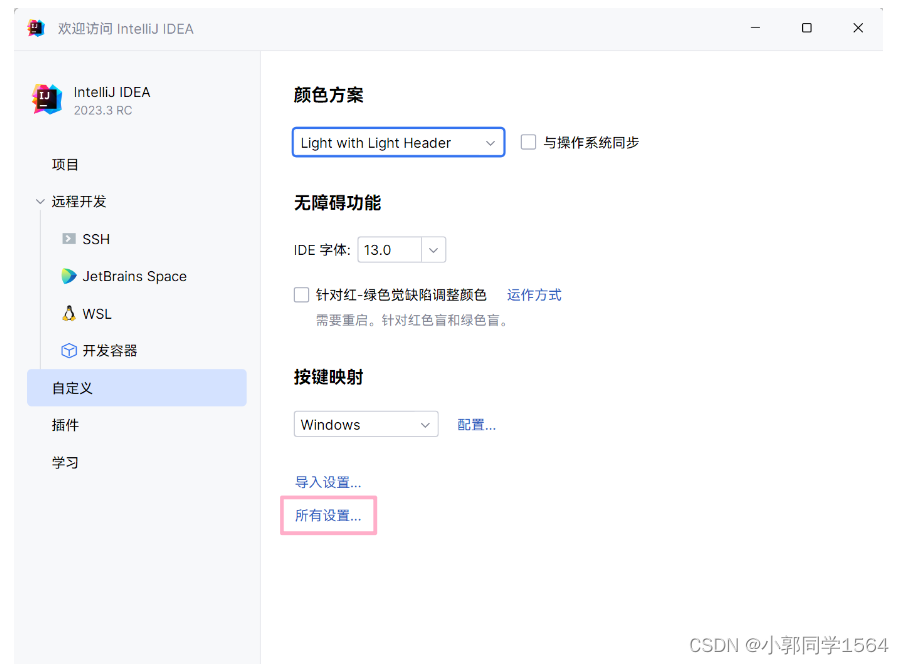Switch to the 自定义 tab

pos(137,388)
